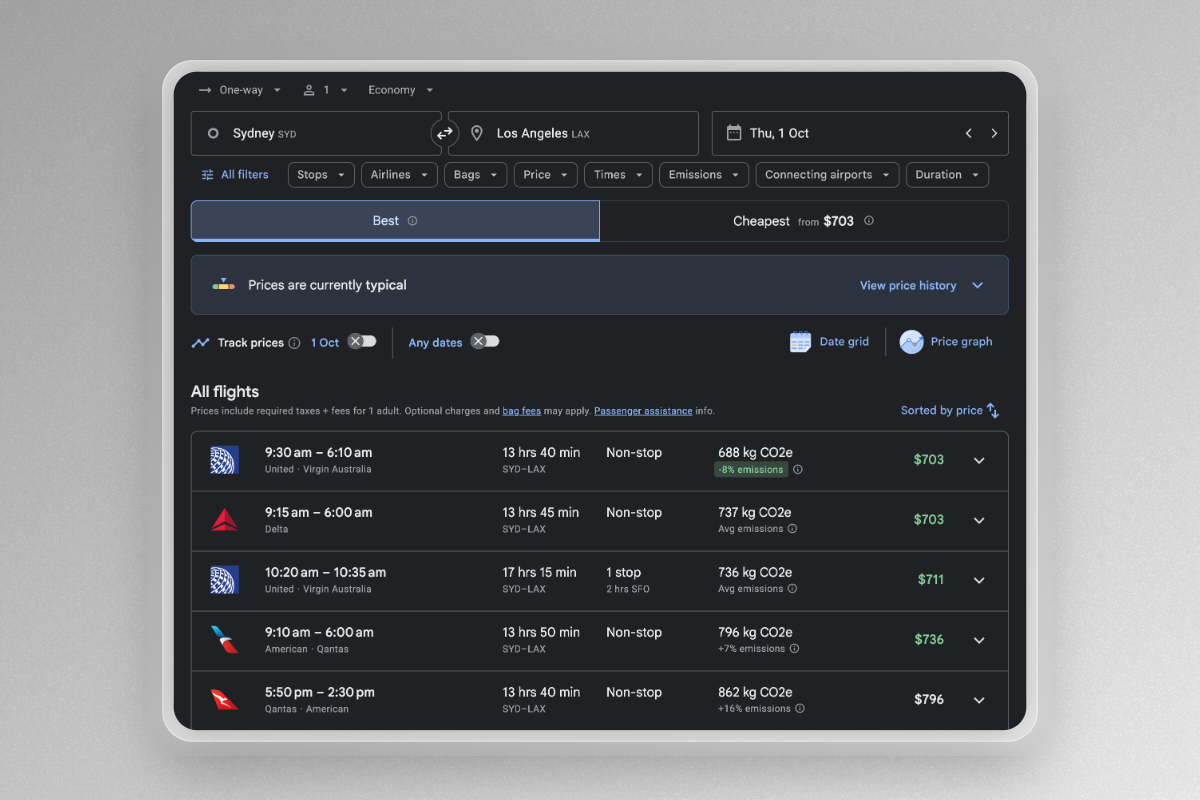
Task: Open the Price filter dropdown
Action: click(x=546, y=175)
